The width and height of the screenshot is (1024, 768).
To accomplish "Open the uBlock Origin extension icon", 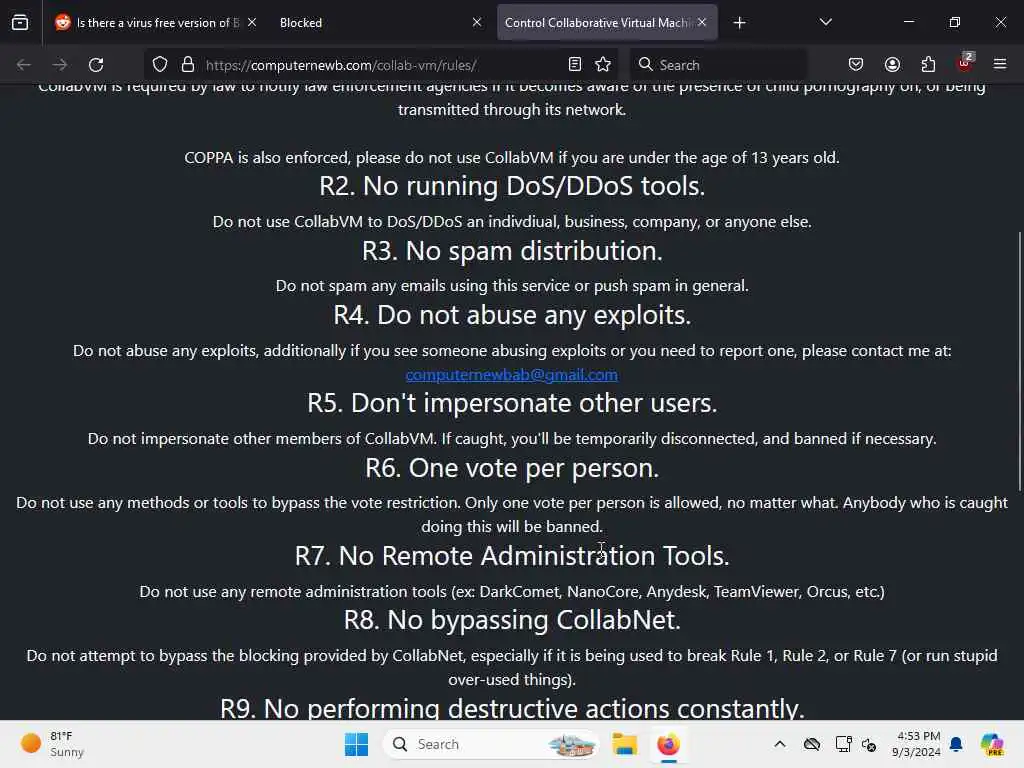I will tap(965, 63).
